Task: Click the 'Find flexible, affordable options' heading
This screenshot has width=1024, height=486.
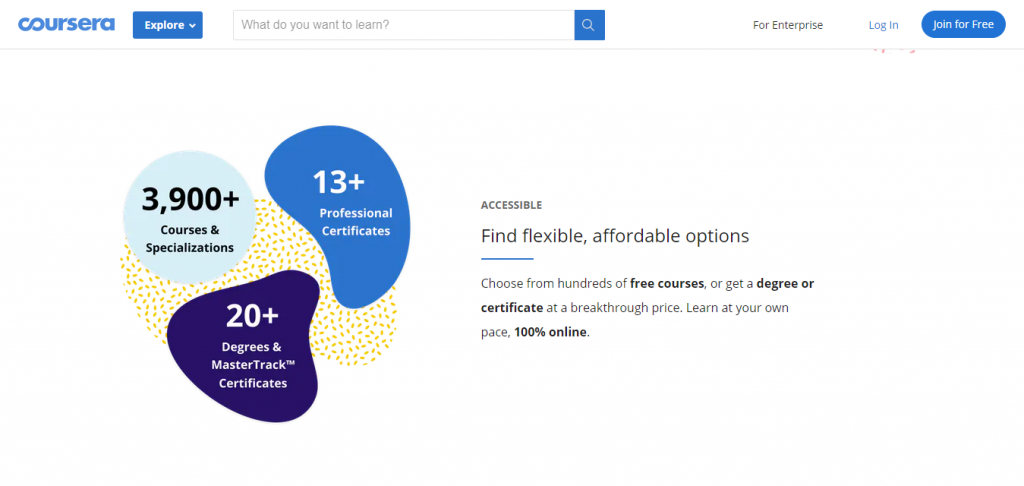Action: [614, 236]
